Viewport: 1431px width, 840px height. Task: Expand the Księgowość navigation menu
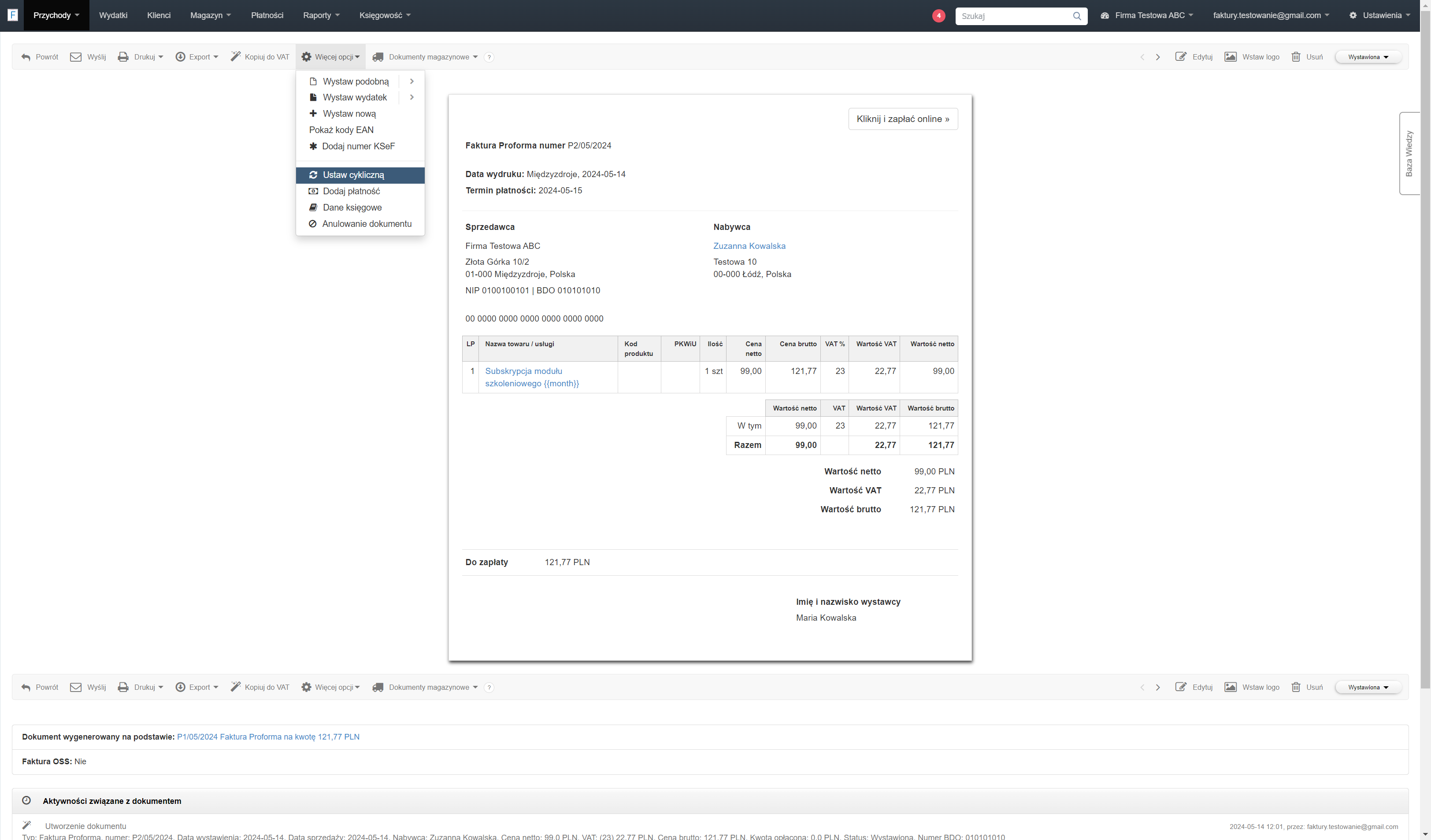pos(385,15)
